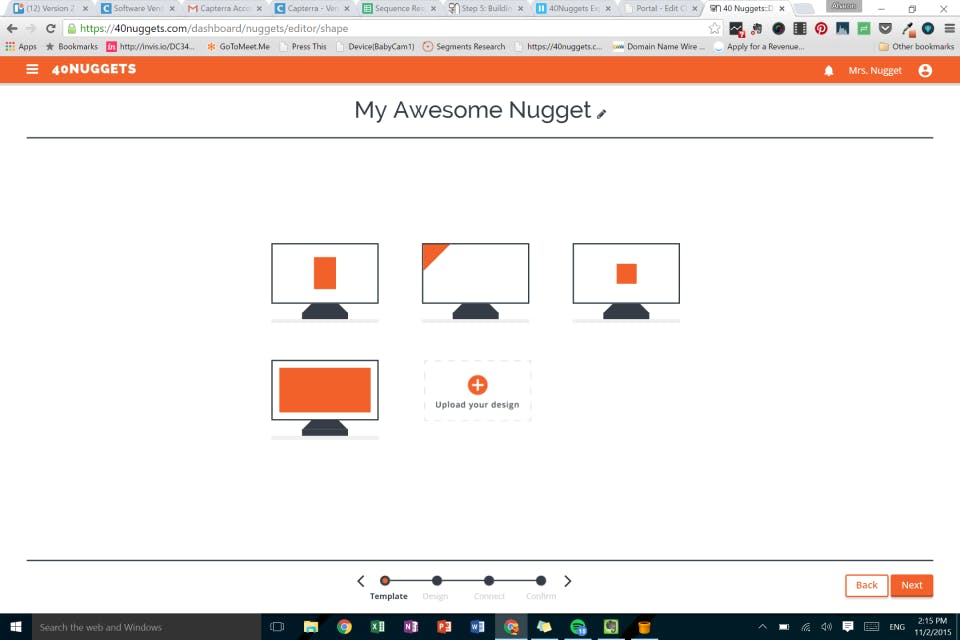
Task: Open Spotify from the taskbar
Action: pos(578,627)
